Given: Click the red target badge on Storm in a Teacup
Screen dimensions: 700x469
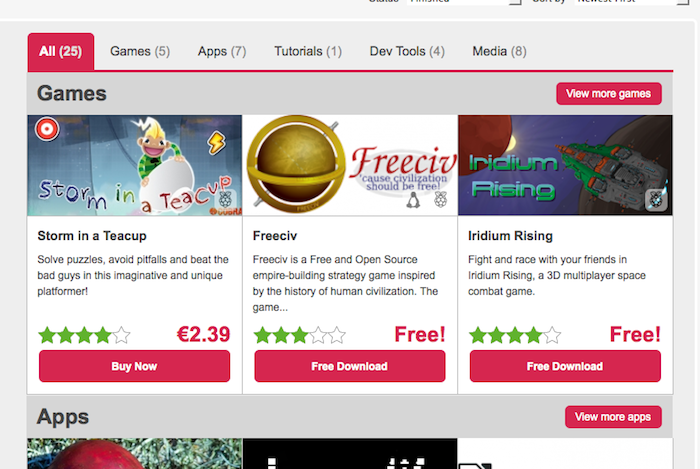Looking at the screenshot, I should point(47,129).
